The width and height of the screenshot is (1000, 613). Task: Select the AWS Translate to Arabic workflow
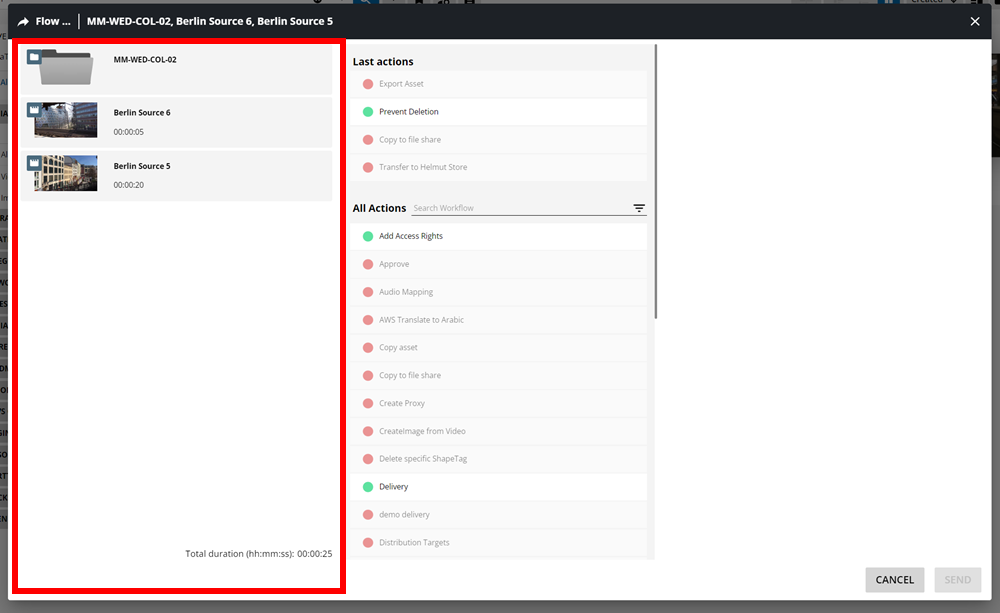coord(420,320)
